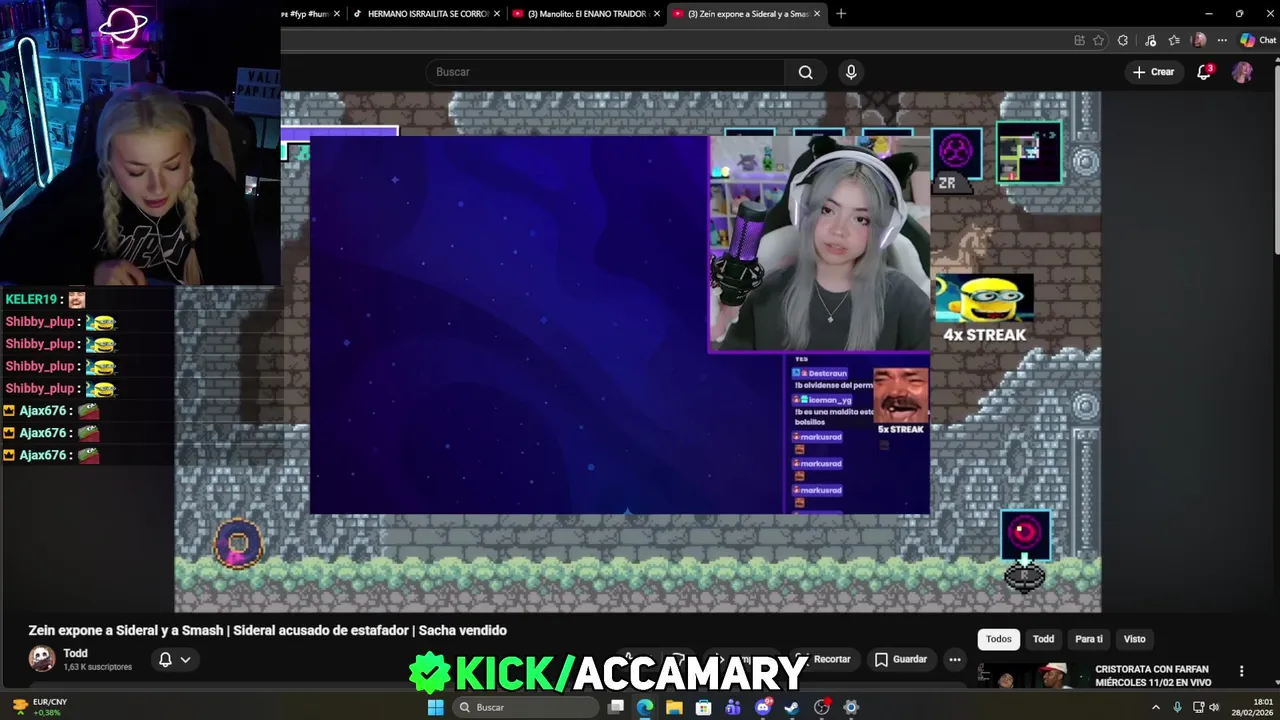Save video with Guardar button

901,659
